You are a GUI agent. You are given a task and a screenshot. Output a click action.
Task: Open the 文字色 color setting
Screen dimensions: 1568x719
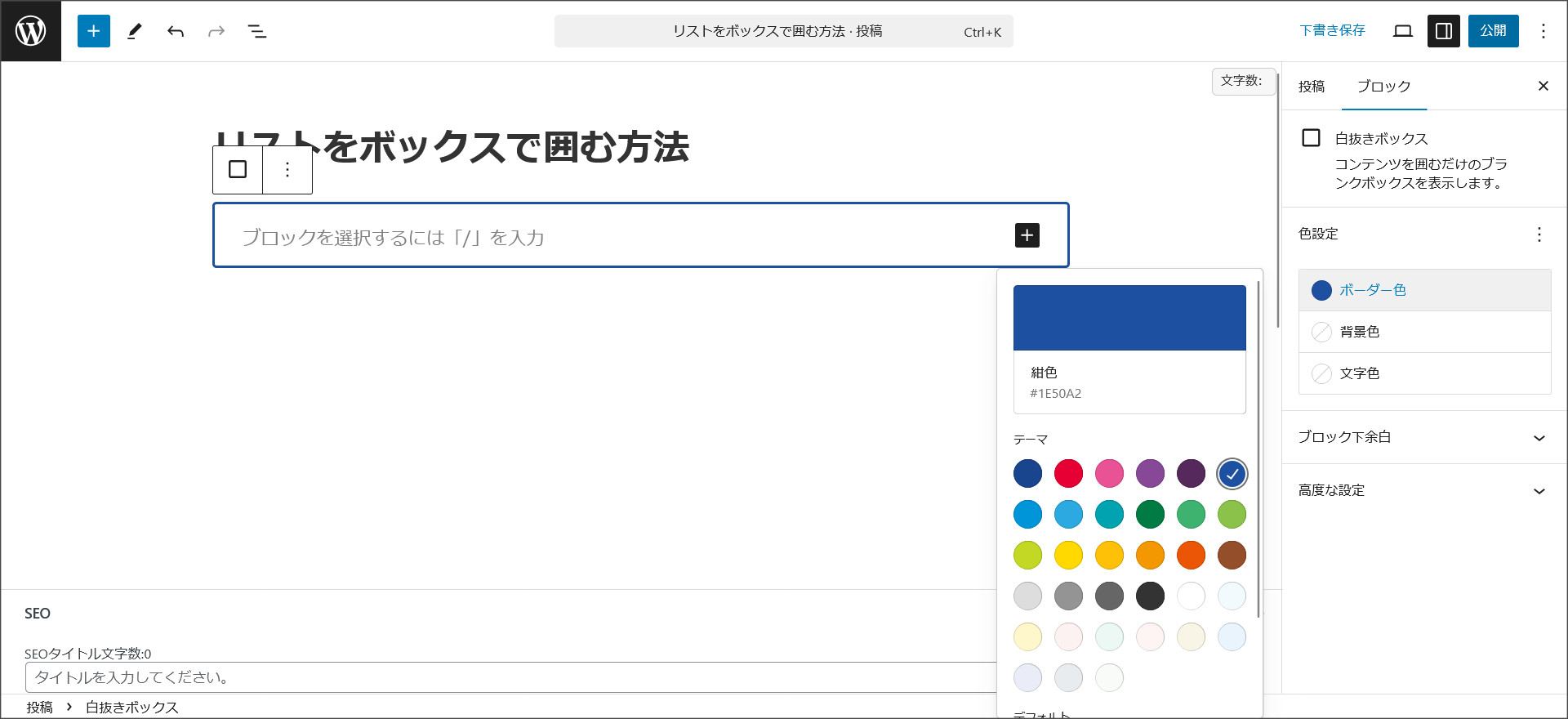point(1425,373)
